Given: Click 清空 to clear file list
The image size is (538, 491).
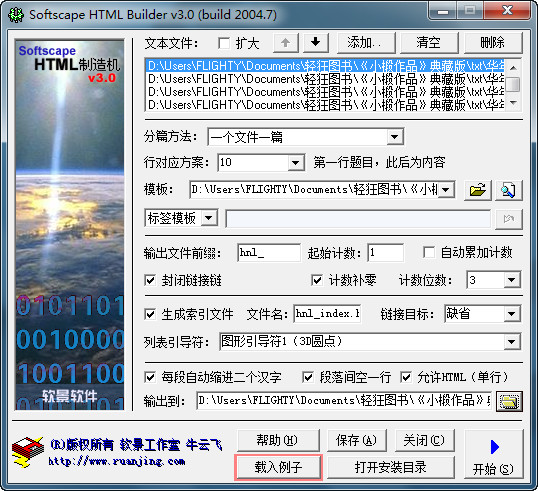Looking at the screenshot, I should click(x=429, y=43).
